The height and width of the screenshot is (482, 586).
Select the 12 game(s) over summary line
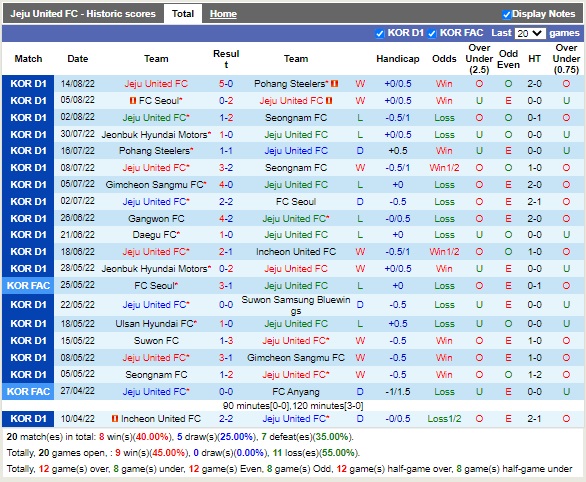(x=289, y=469)
